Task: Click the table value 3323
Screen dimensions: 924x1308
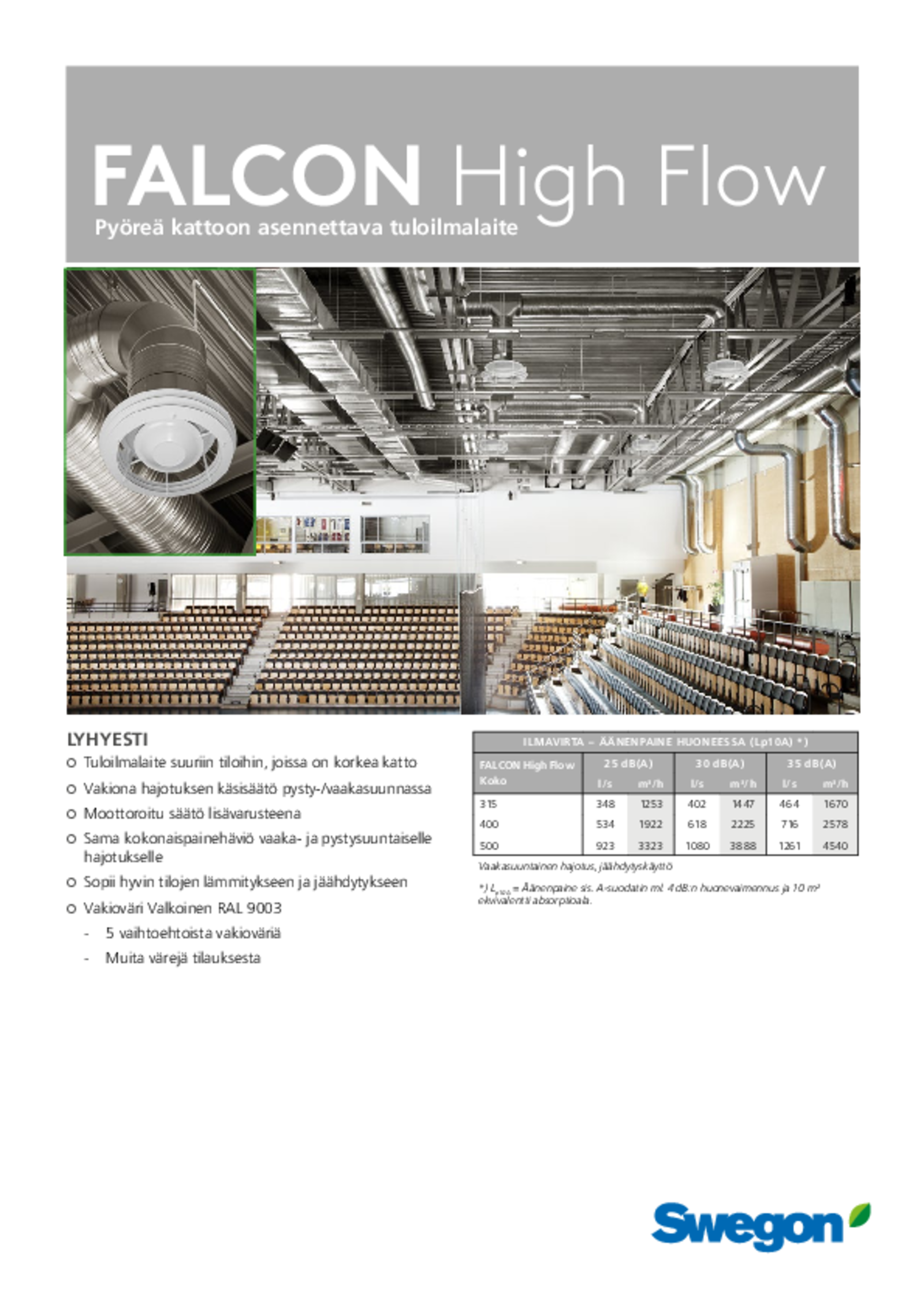Action: click(650, 846)
